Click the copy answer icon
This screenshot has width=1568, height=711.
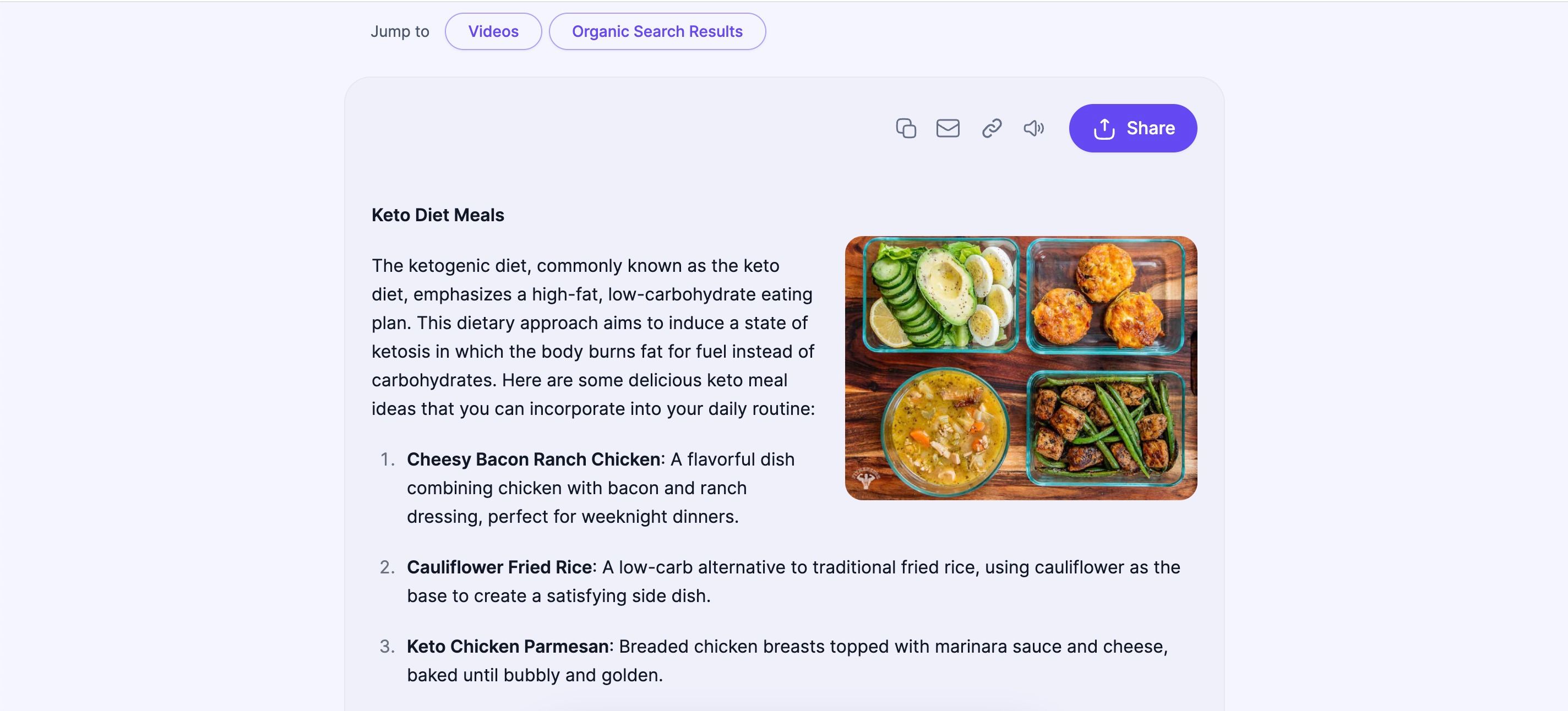click(x=906, y=128)
